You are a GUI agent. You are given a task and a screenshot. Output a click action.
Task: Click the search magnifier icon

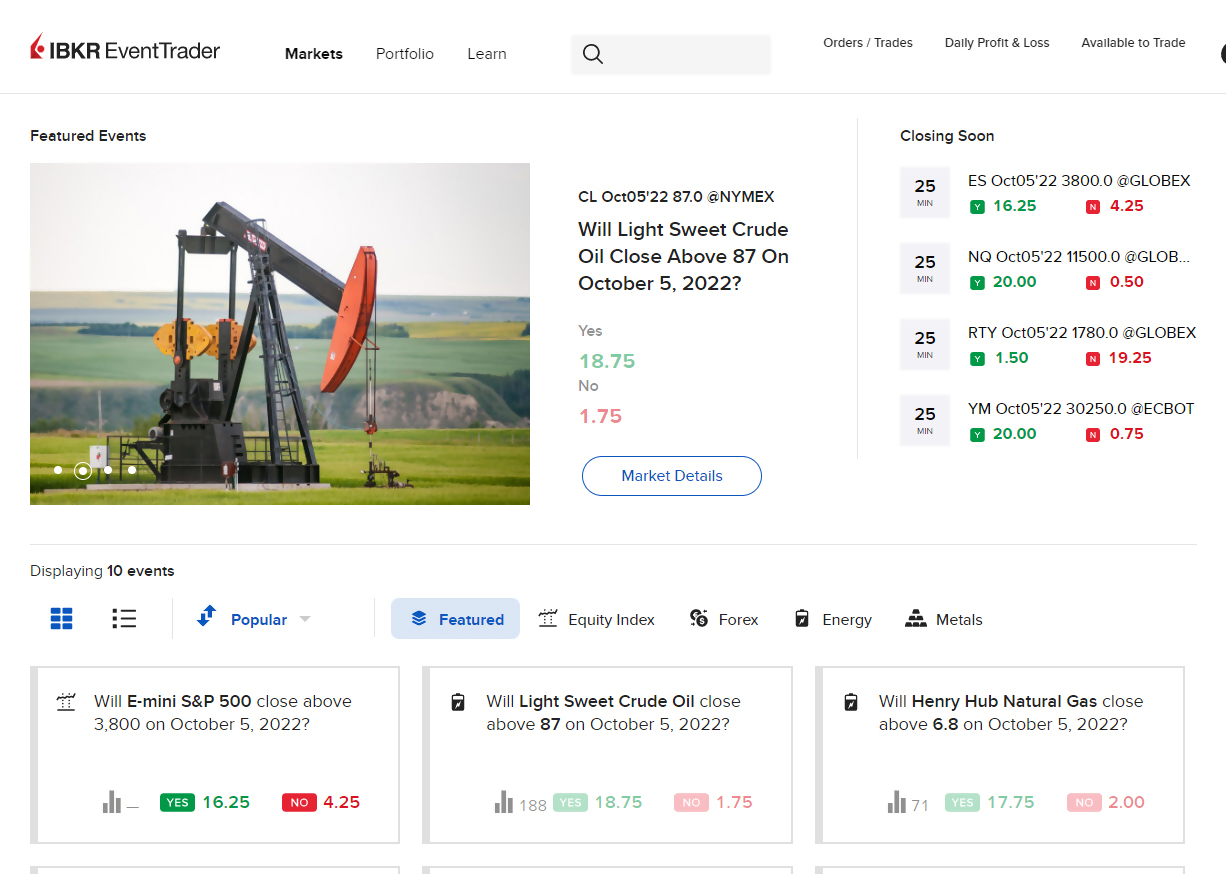point(593,54)
